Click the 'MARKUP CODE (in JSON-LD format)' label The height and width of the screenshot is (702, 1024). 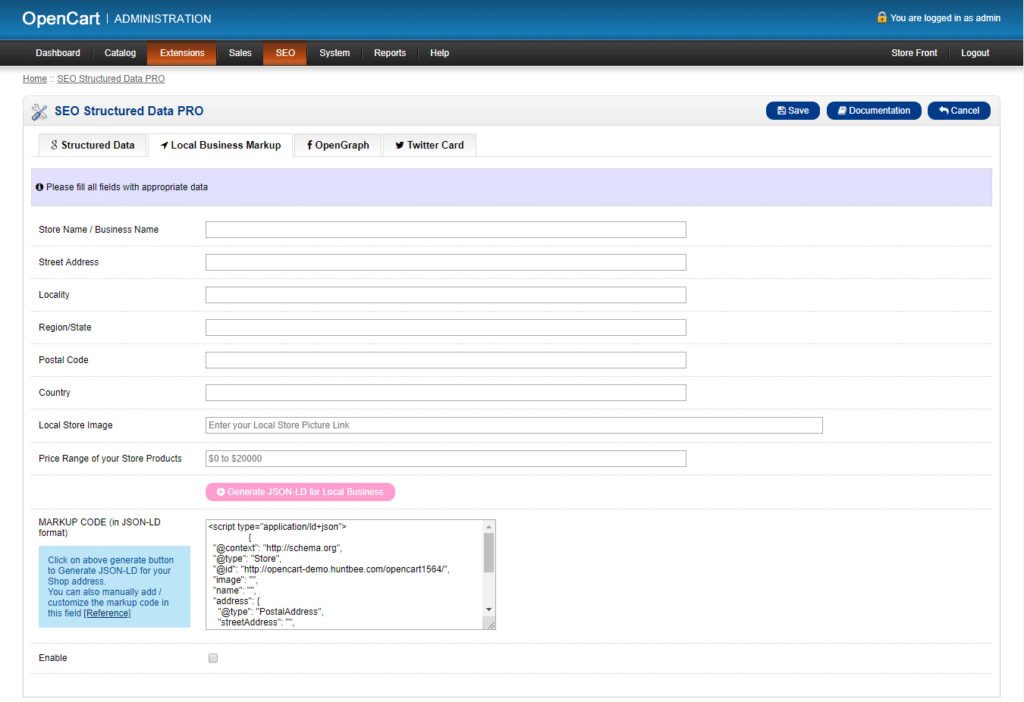coord(99,527)
